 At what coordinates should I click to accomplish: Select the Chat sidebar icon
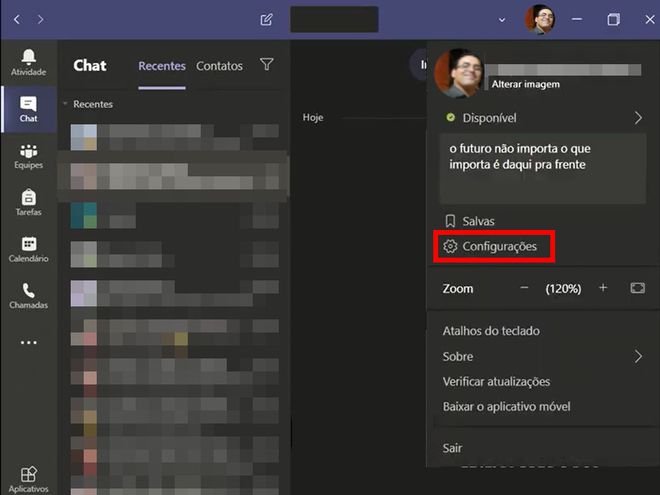pyautogui.click(x=29, y=109)
